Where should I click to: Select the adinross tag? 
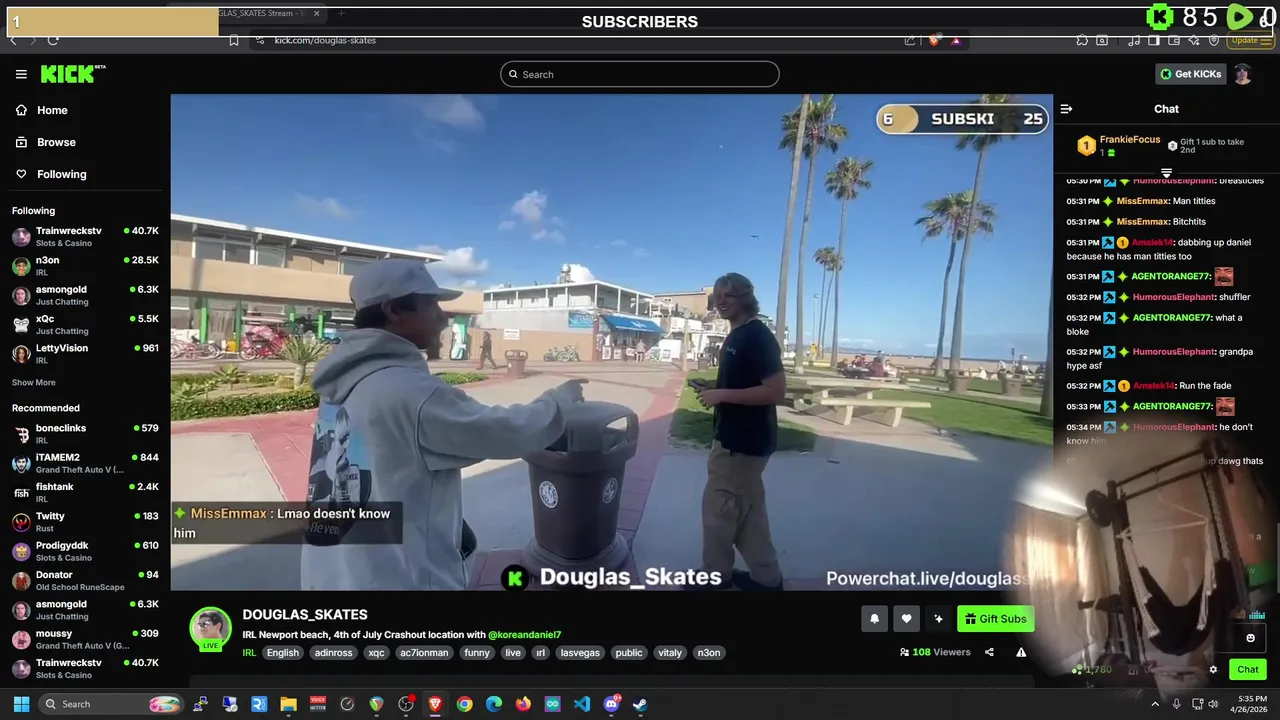[333, 653]
